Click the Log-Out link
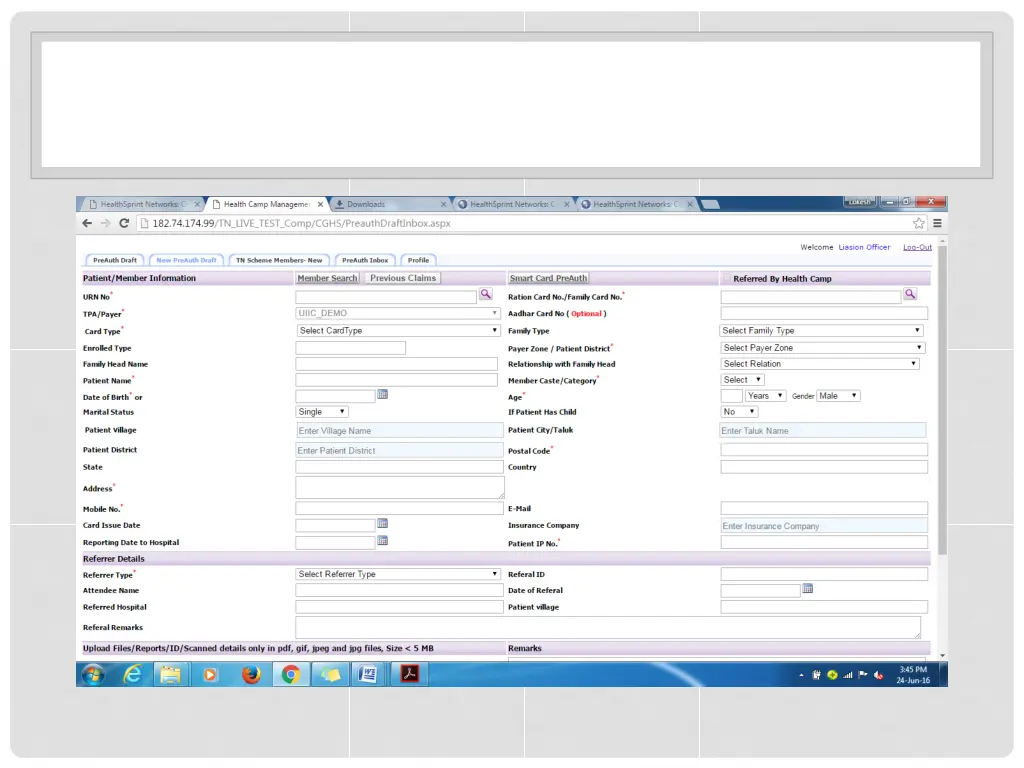The image size is (1024, 768). pos(918,247)
